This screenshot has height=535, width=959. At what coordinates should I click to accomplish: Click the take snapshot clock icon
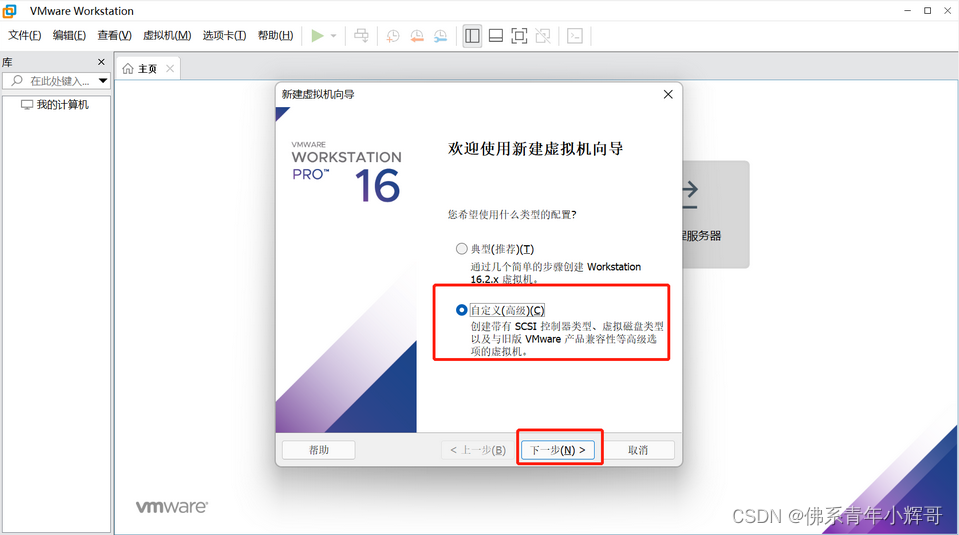pyautogui.click(x=393, y=36)
